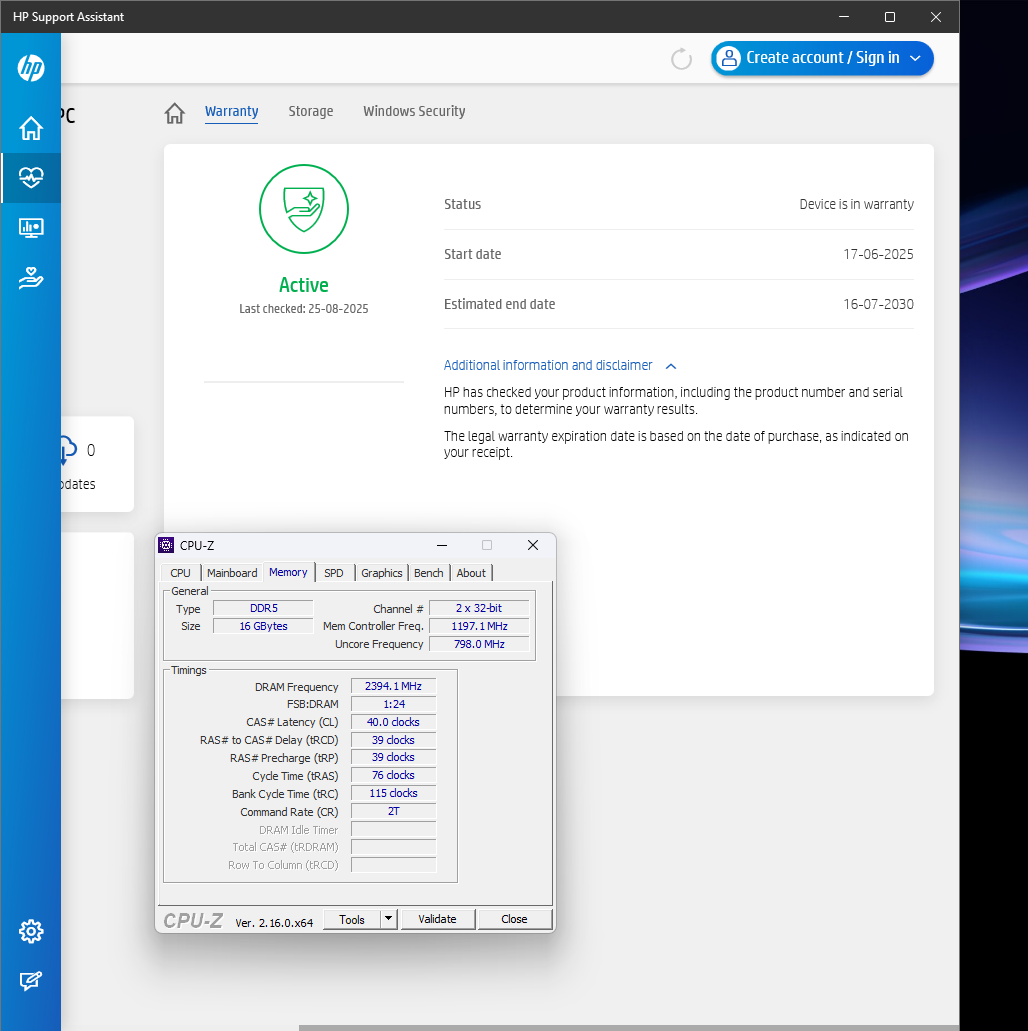
Task: Open the Windows Security tab
Action: point(414,112)
